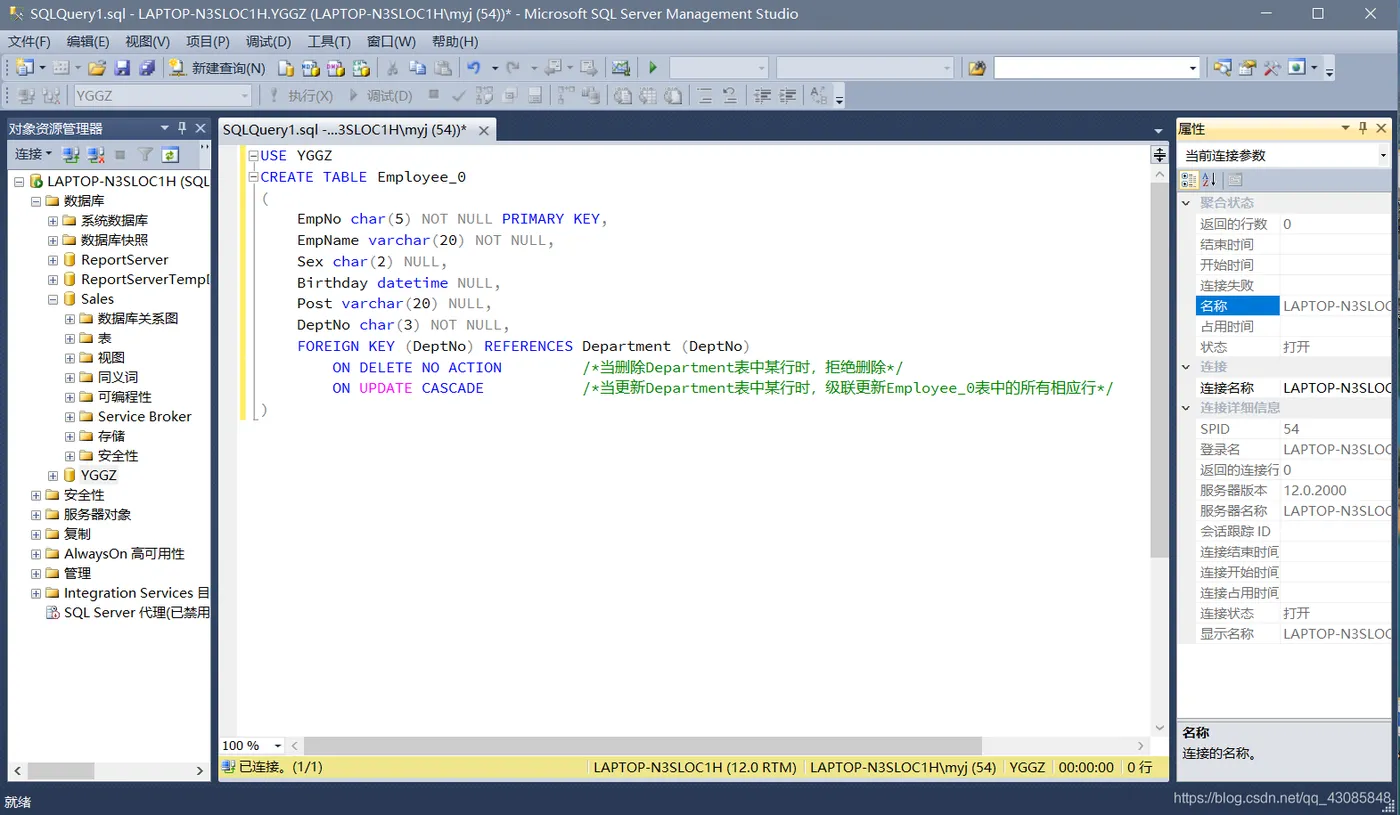Screen dimensions: 1400x815
Task: Click the Open File folder icon
Action: click(x=97, y=68)
